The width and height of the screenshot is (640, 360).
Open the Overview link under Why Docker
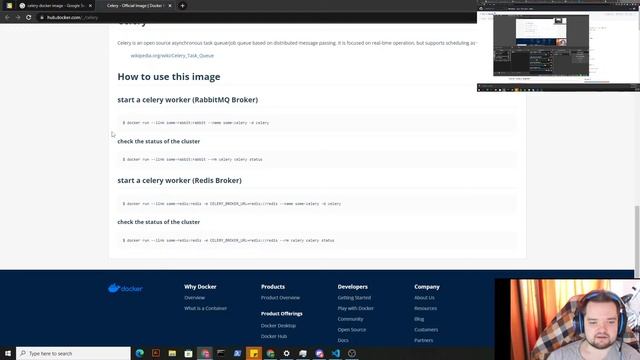point(194,298)
